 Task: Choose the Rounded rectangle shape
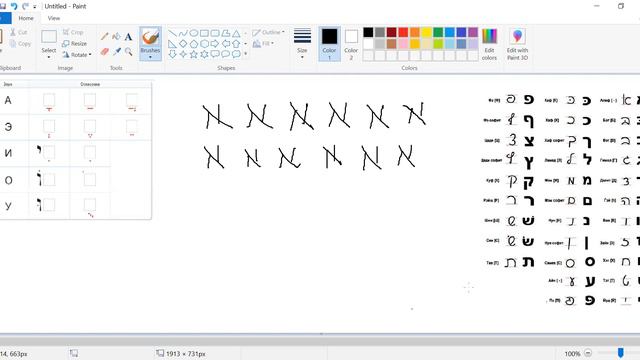215,33
